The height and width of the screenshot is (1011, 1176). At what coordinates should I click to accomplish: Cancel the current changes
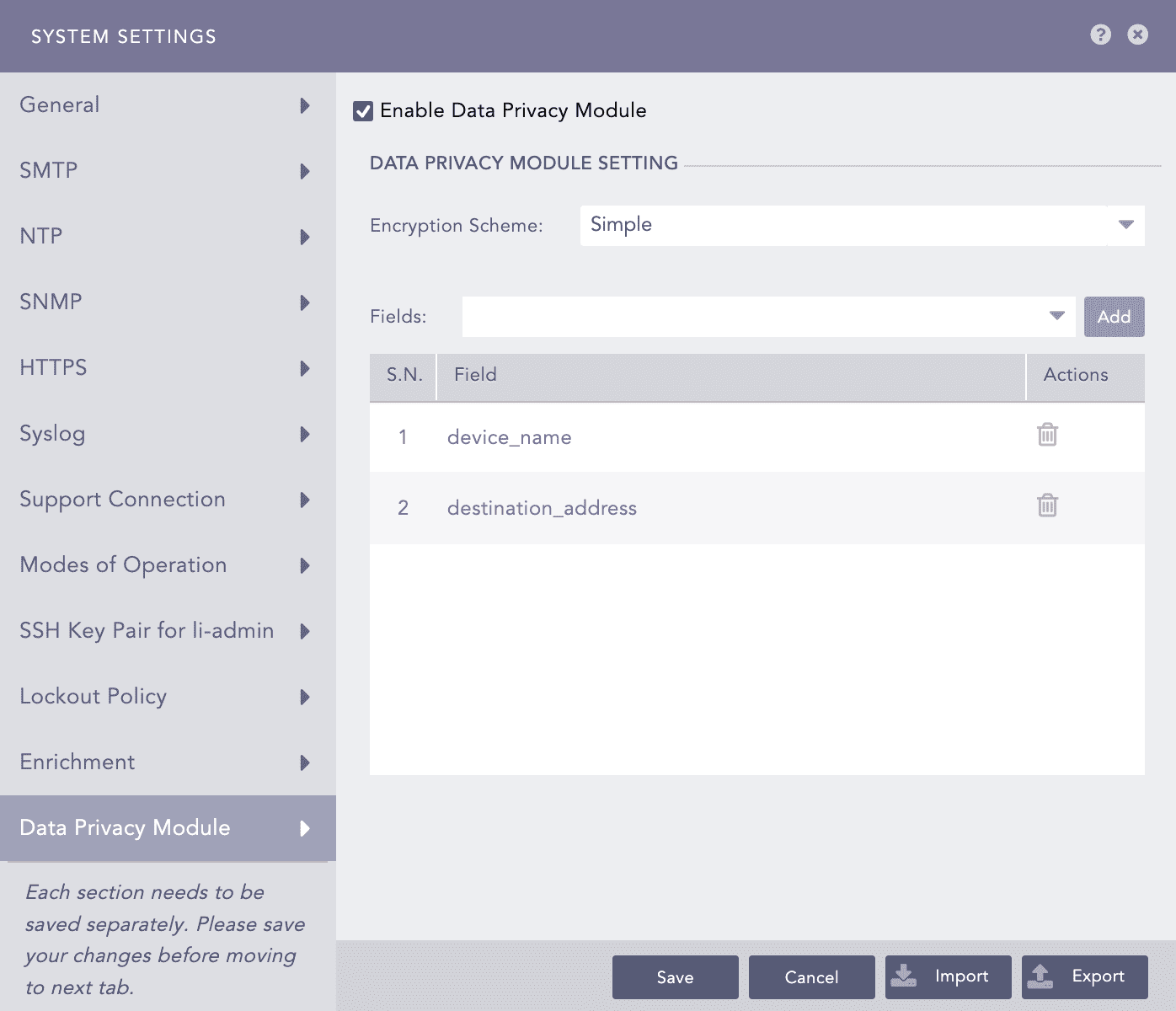[x=810, y=977]
